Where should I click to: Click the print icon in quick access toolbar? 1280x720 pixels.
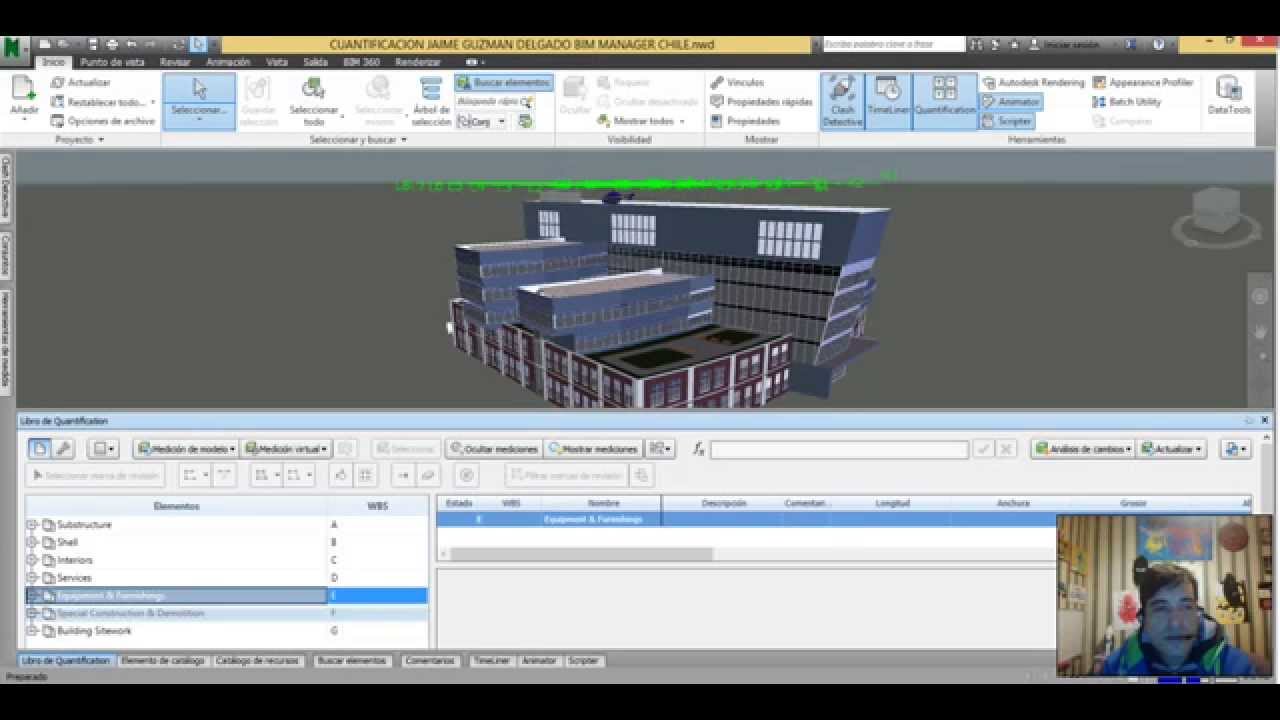[x=112, y=45]
